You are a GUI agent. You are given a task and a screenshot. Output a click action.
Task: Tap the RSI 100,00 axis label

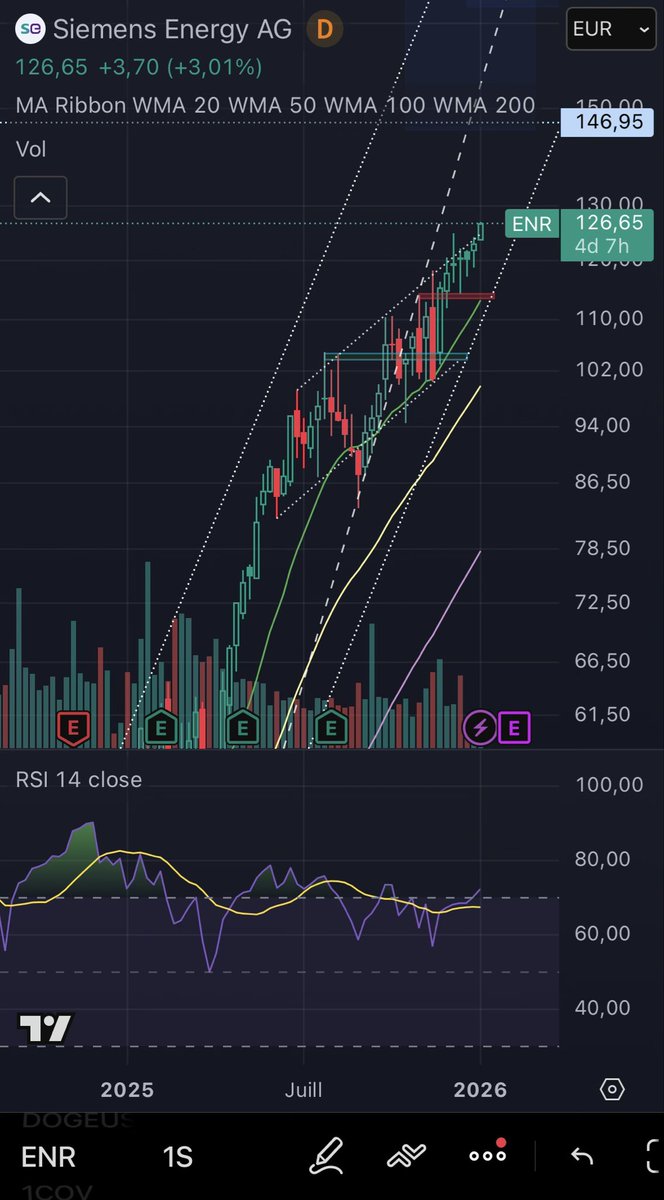(610, 785)
